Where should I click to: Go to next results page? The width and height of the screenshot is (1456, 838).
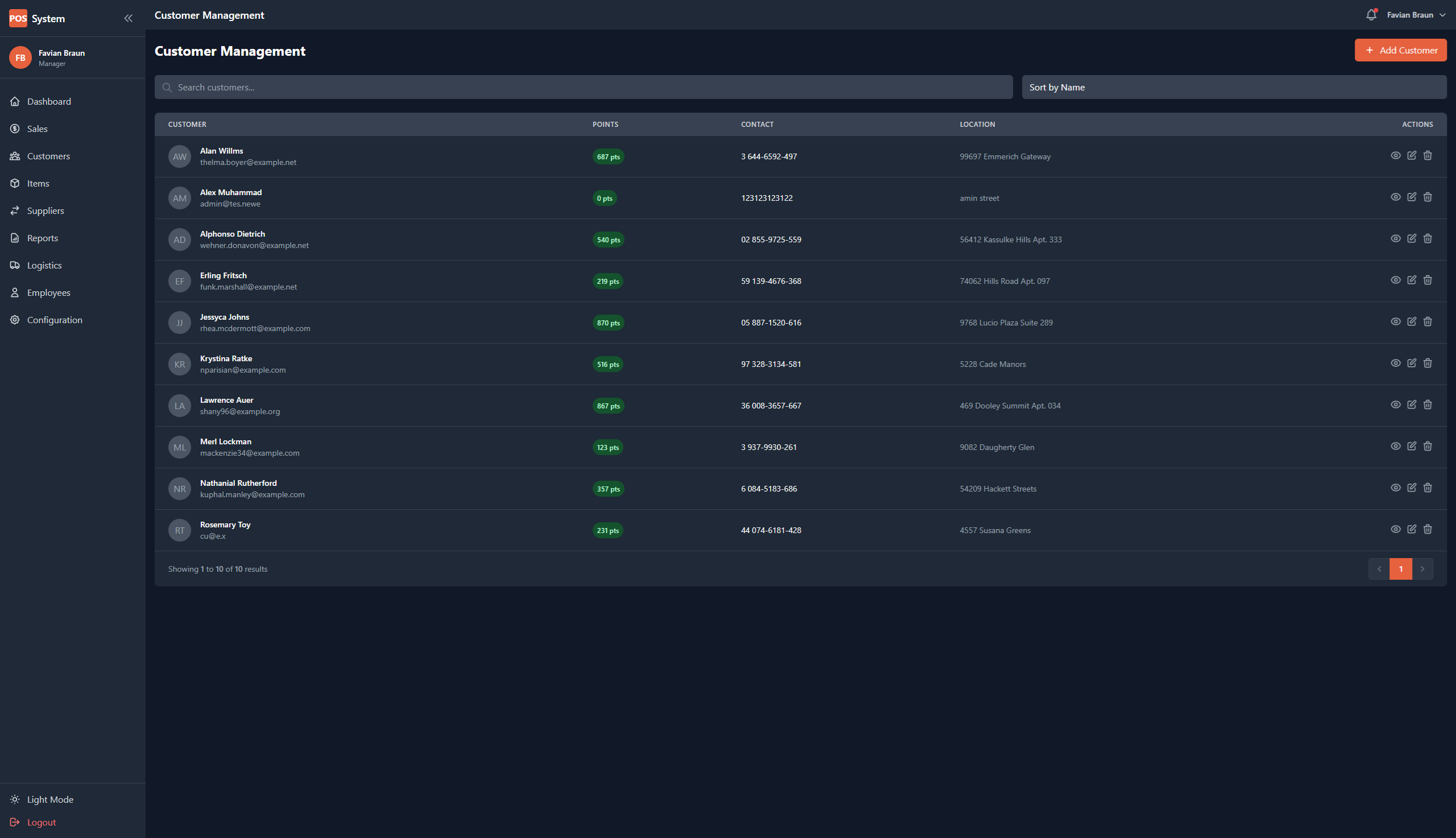point(1422,569)
